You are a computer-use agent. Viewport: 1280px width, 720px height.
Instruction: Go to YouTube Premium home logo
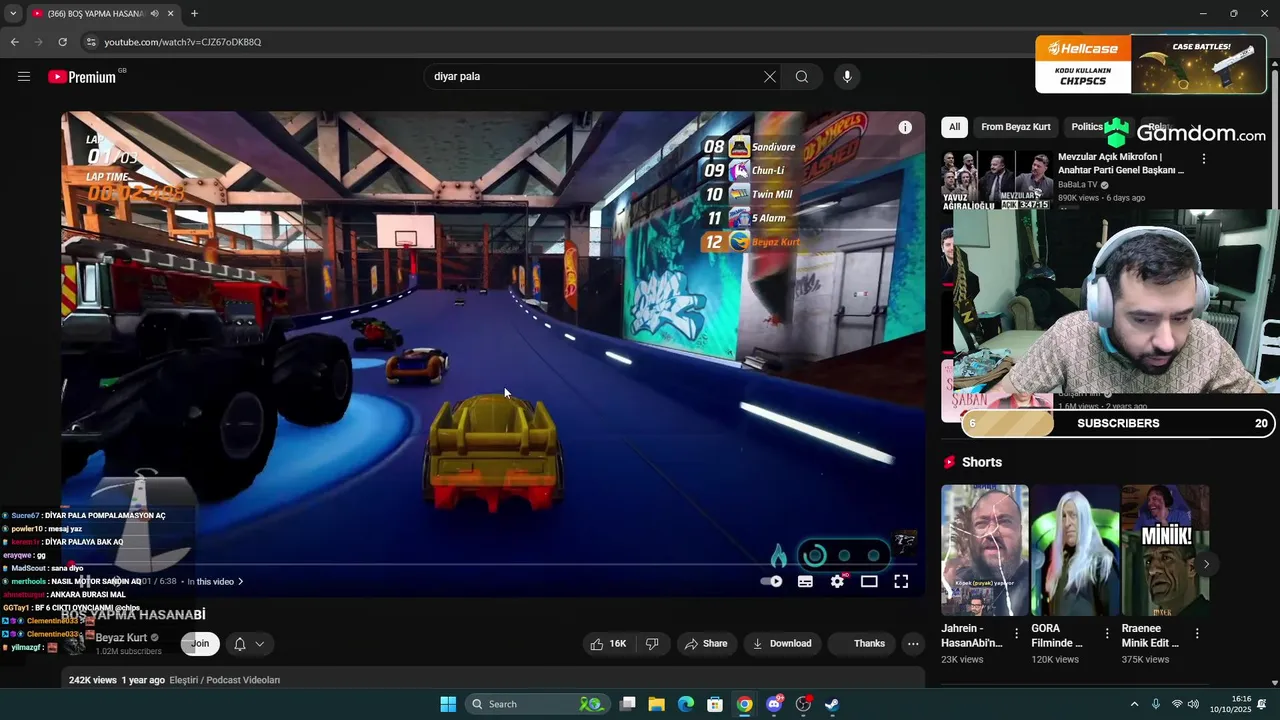82,77
